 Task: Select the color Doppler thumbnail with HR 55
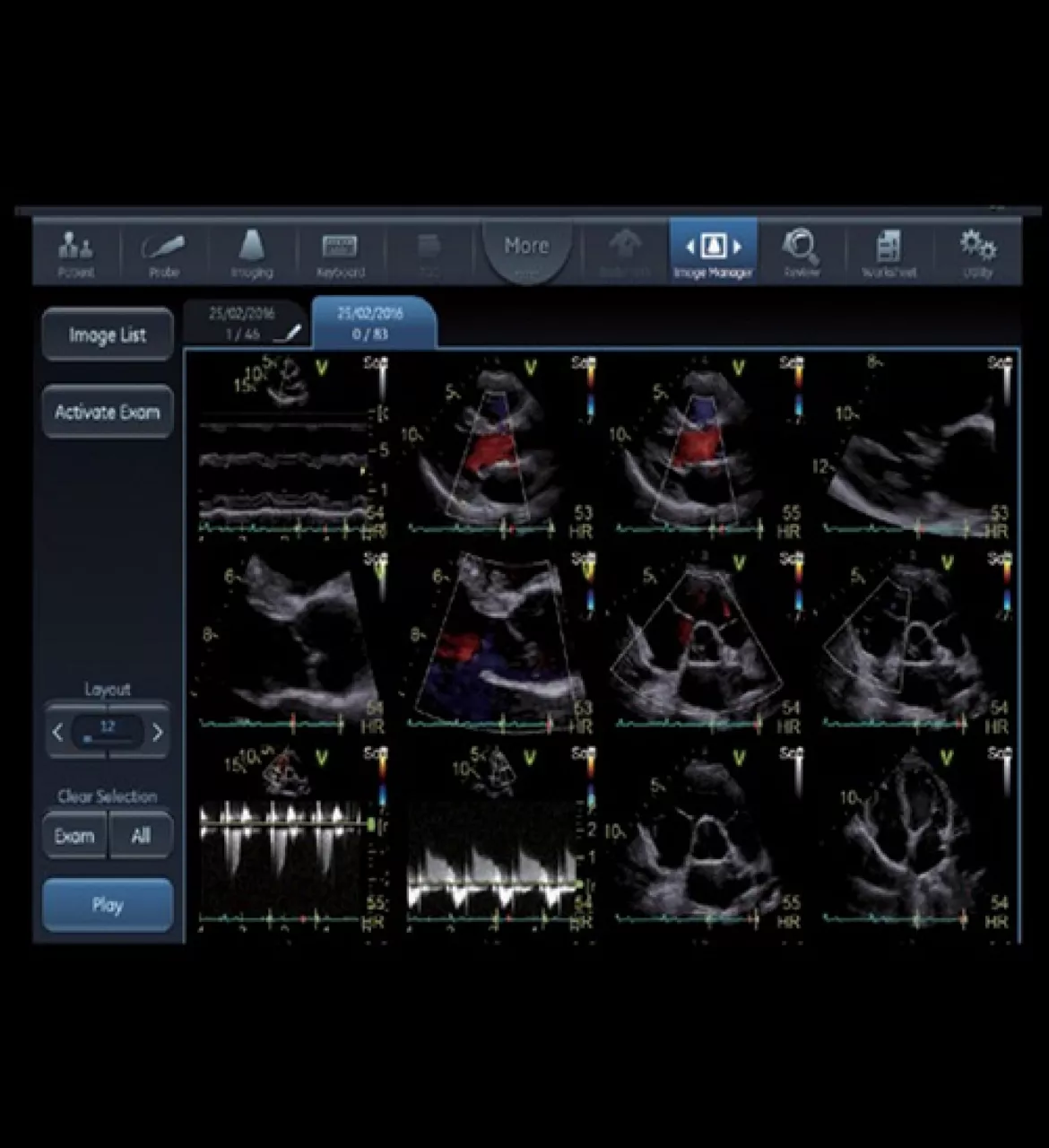[x=706, y=447]
